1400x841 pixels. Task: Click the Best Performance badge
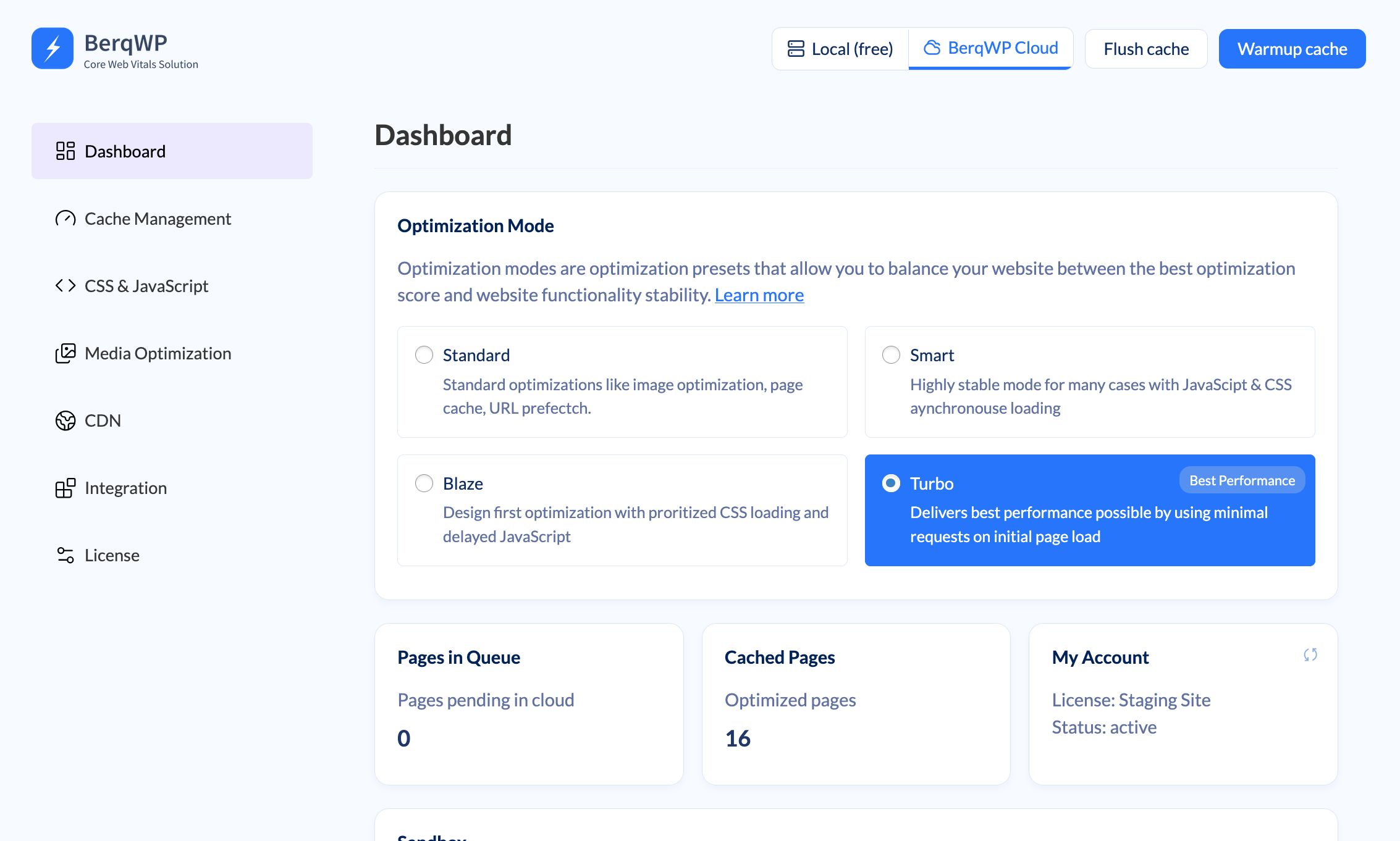coord(1242,480)
